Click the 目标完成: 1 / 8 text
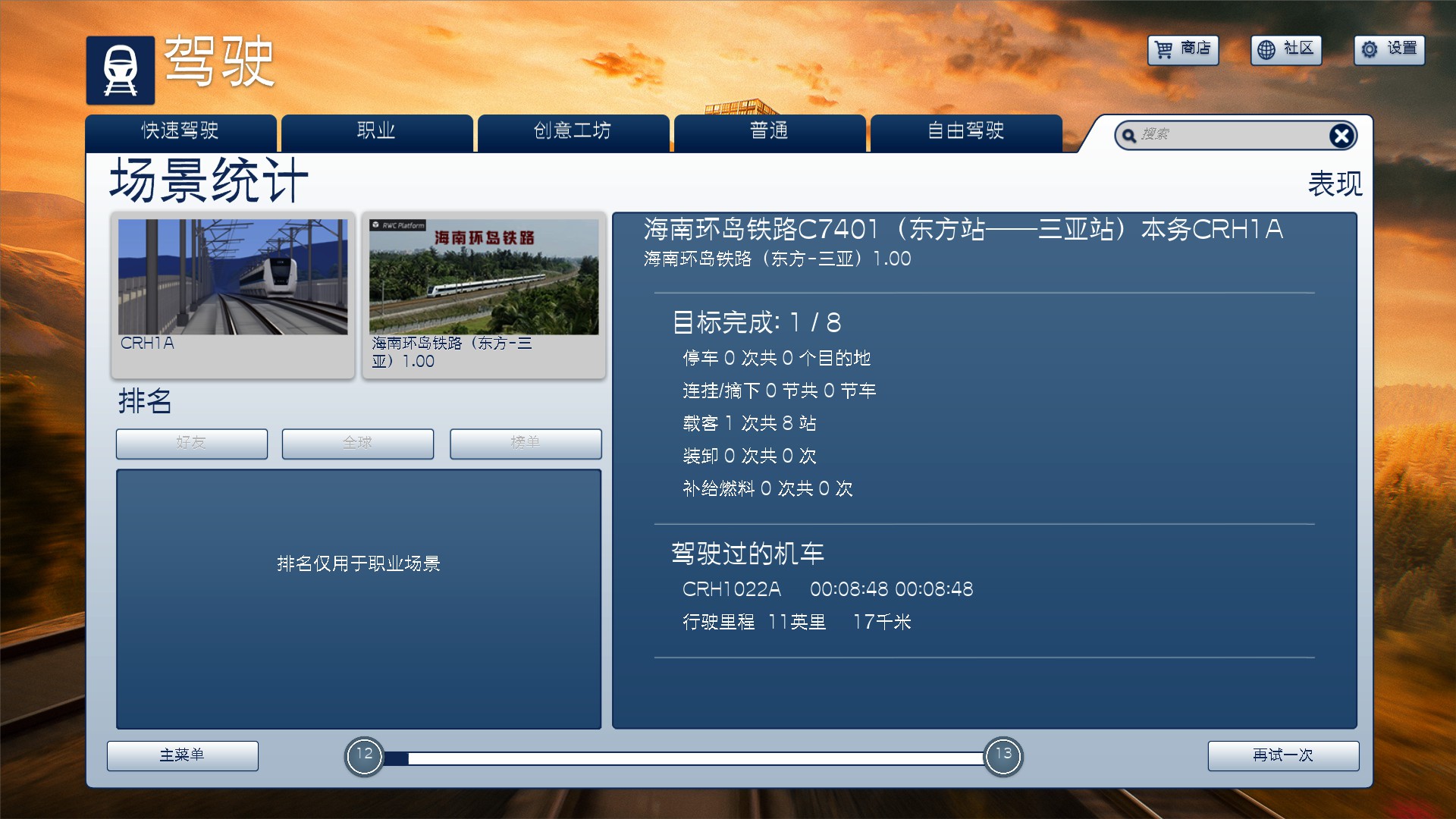 [x=757, y=323]
